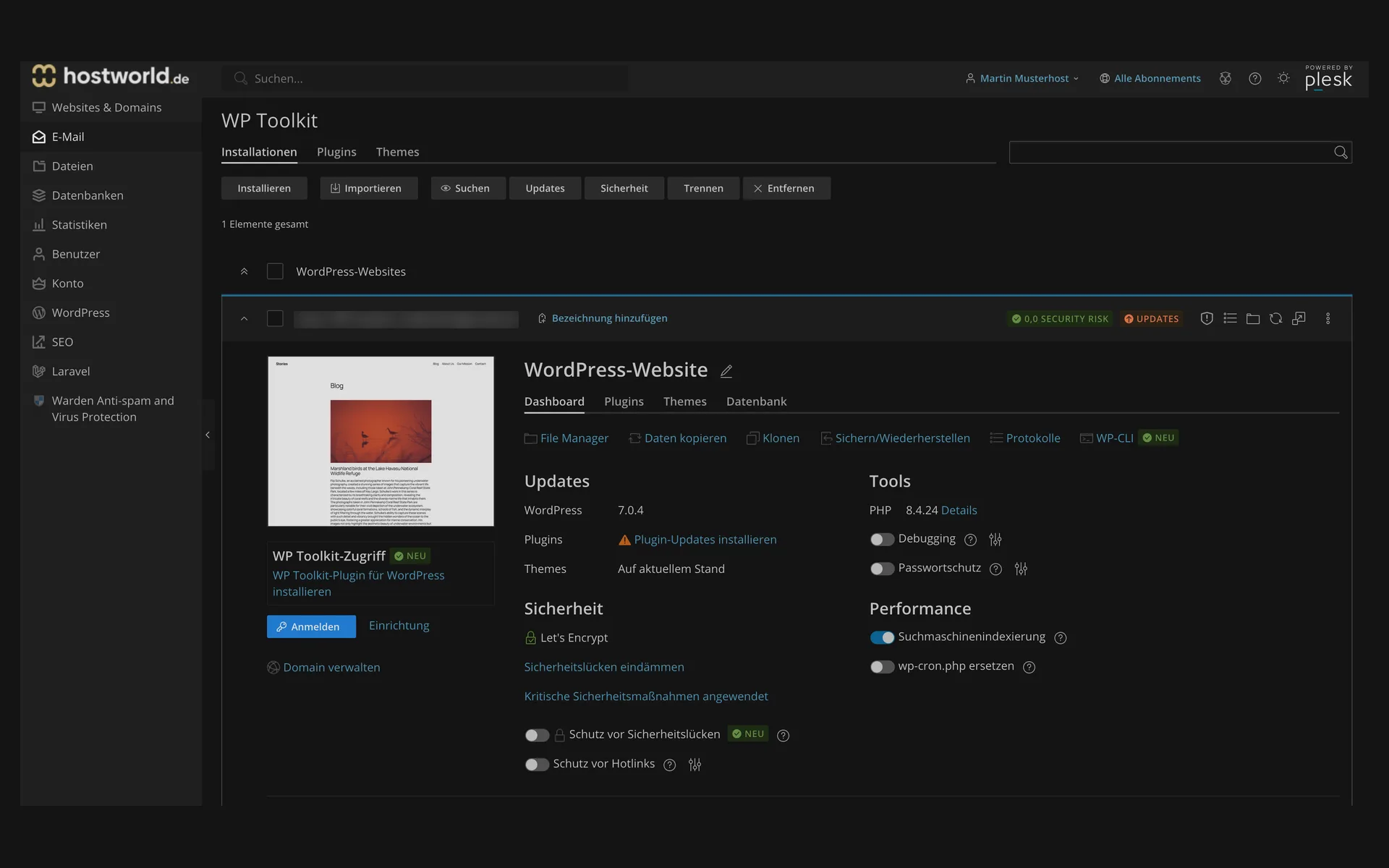The image size is (1389, 868).
Task: Check the checkbox of the installation row
Action: 275,318
